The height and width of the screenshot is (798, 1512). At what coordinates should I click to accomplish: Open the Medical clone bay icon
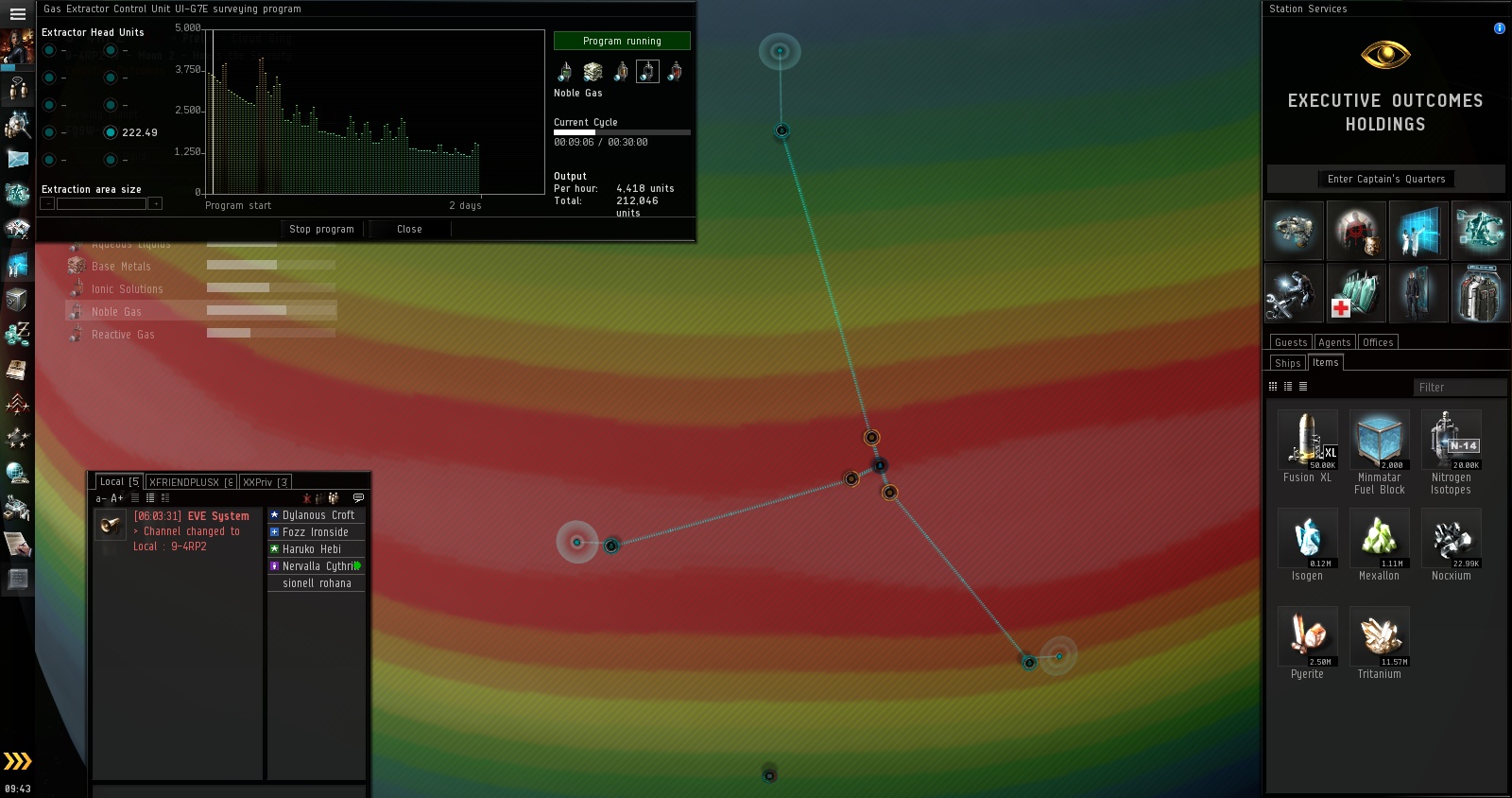[x=1356, y=292]
